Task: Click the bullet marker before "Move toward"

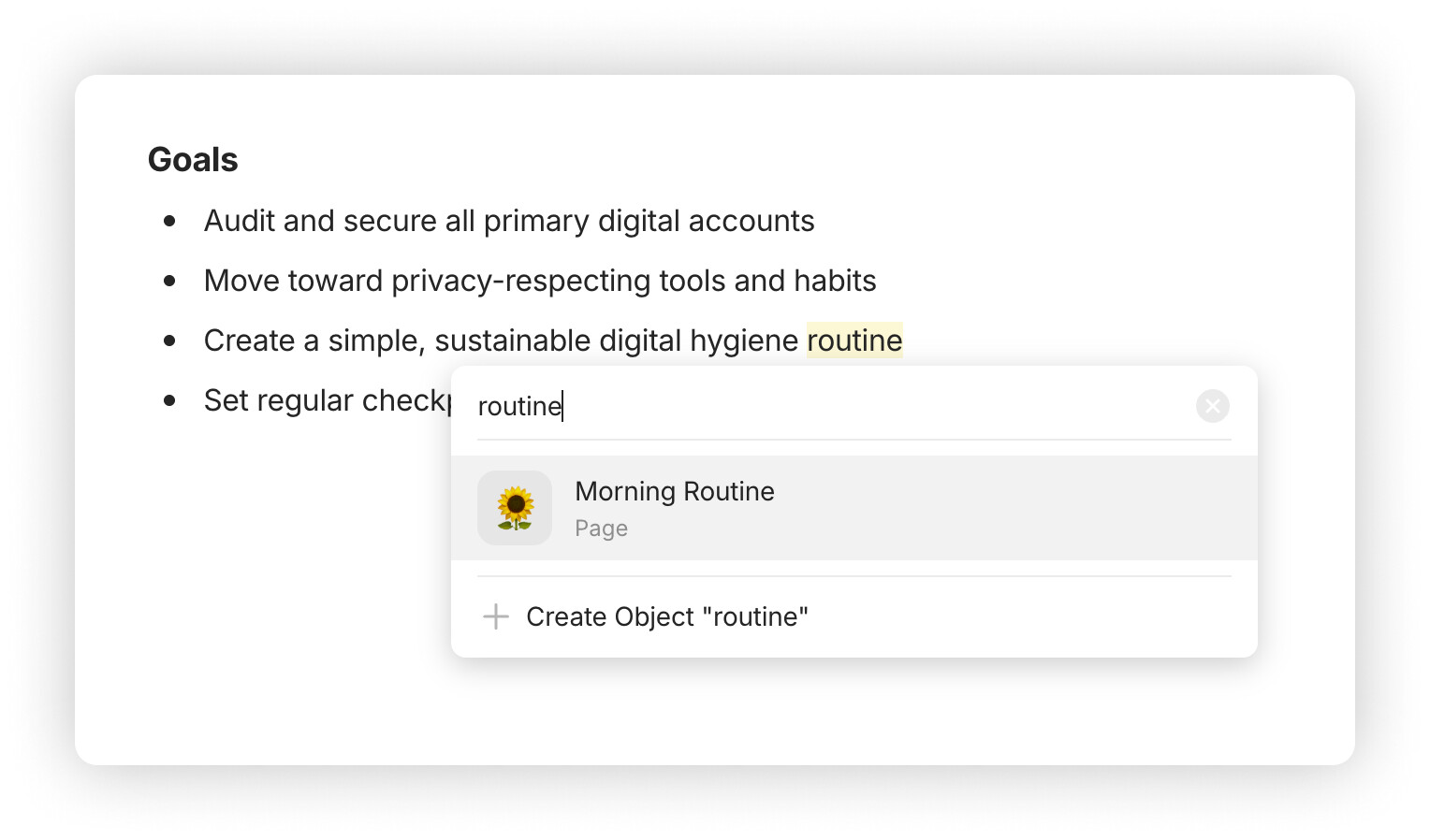Action: [x=169, y=282]
